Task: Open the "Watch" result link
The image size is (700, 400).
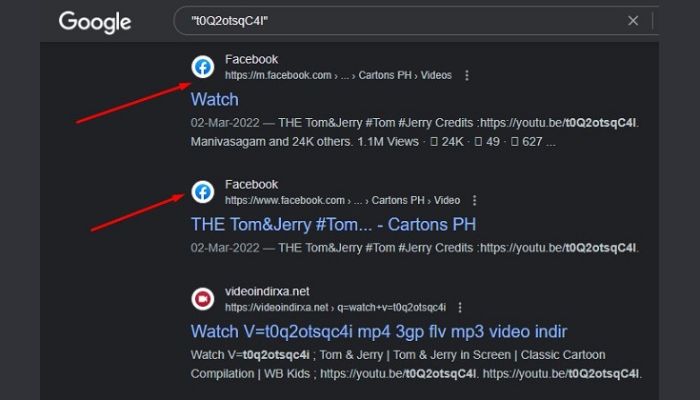Action: point(215,99)
